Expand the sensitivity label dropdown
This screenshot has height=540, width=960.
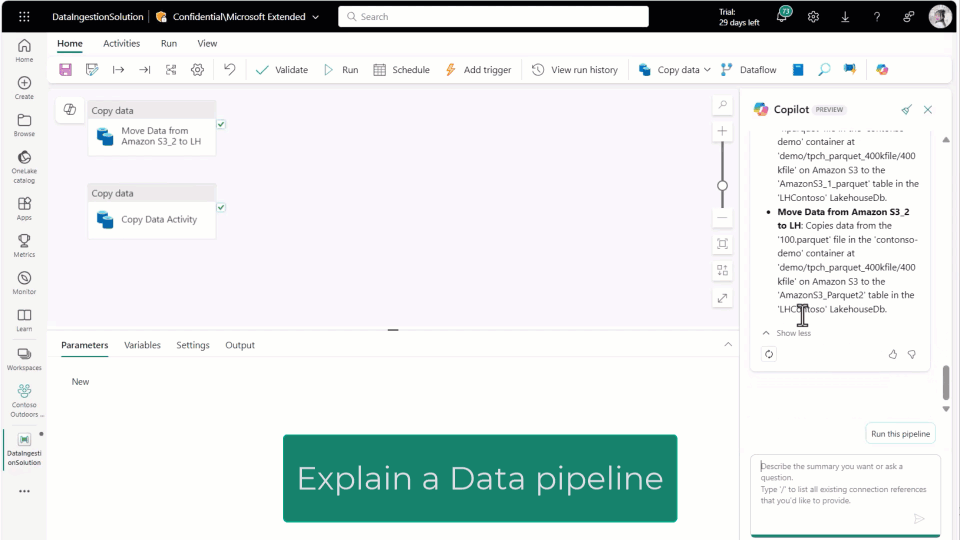[x=315, y=17]
